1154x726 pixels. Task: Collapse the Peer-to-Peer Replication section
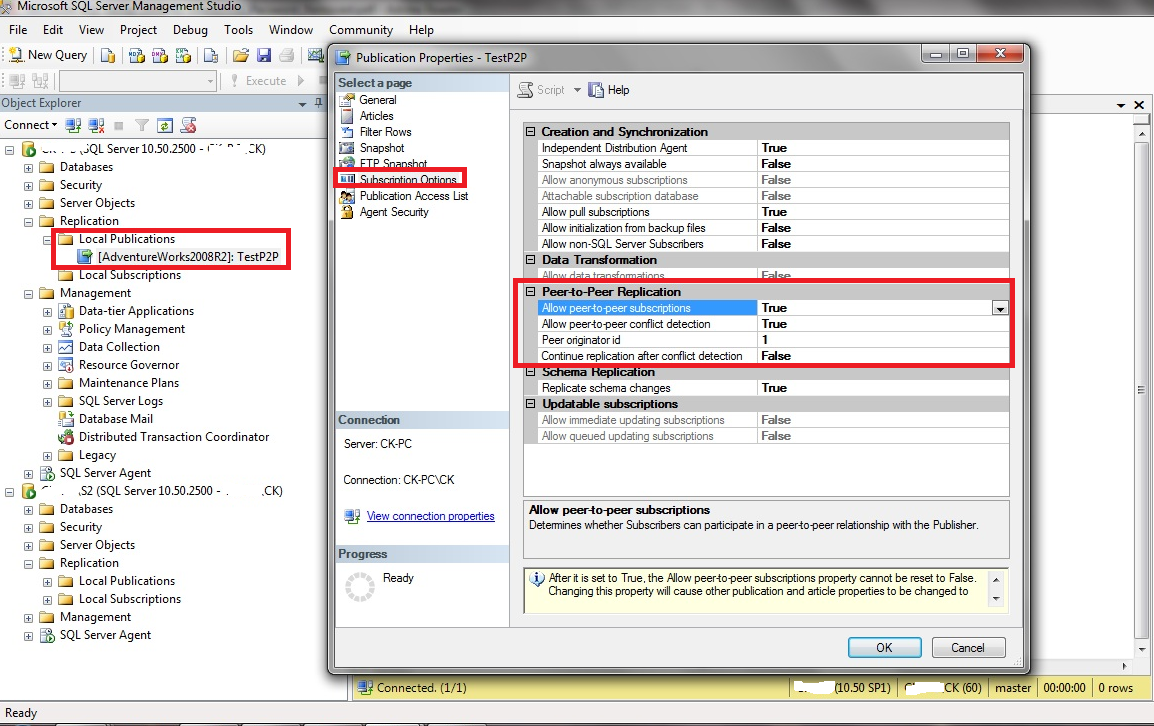(x=529, y=291)
